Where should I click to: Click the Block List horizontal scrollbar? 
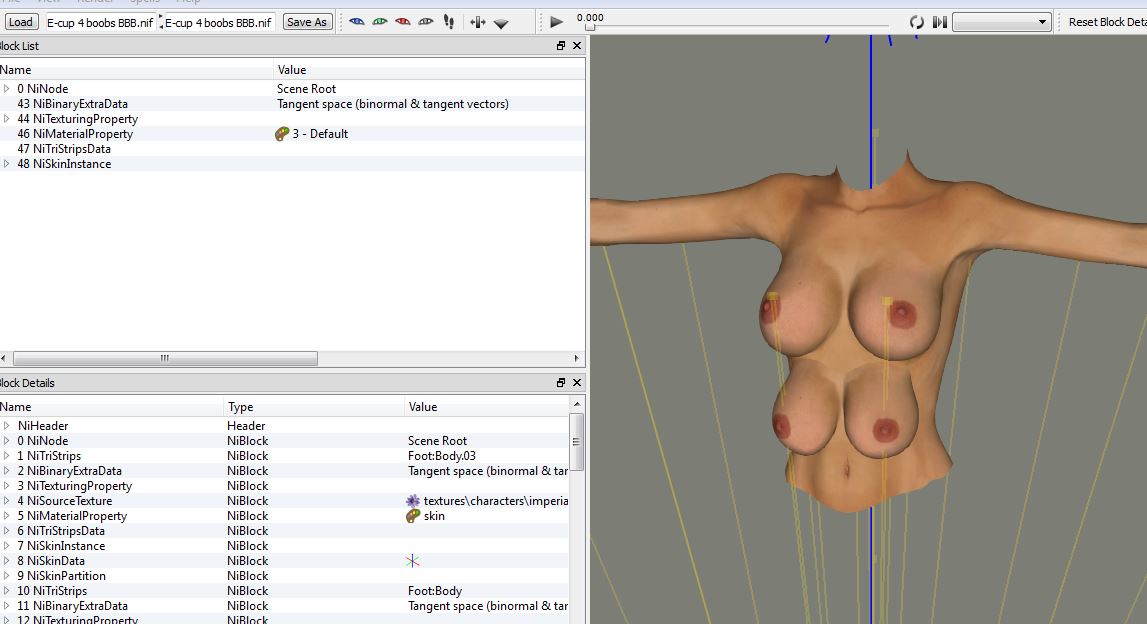pyautogui.click(x=165, y=358)
